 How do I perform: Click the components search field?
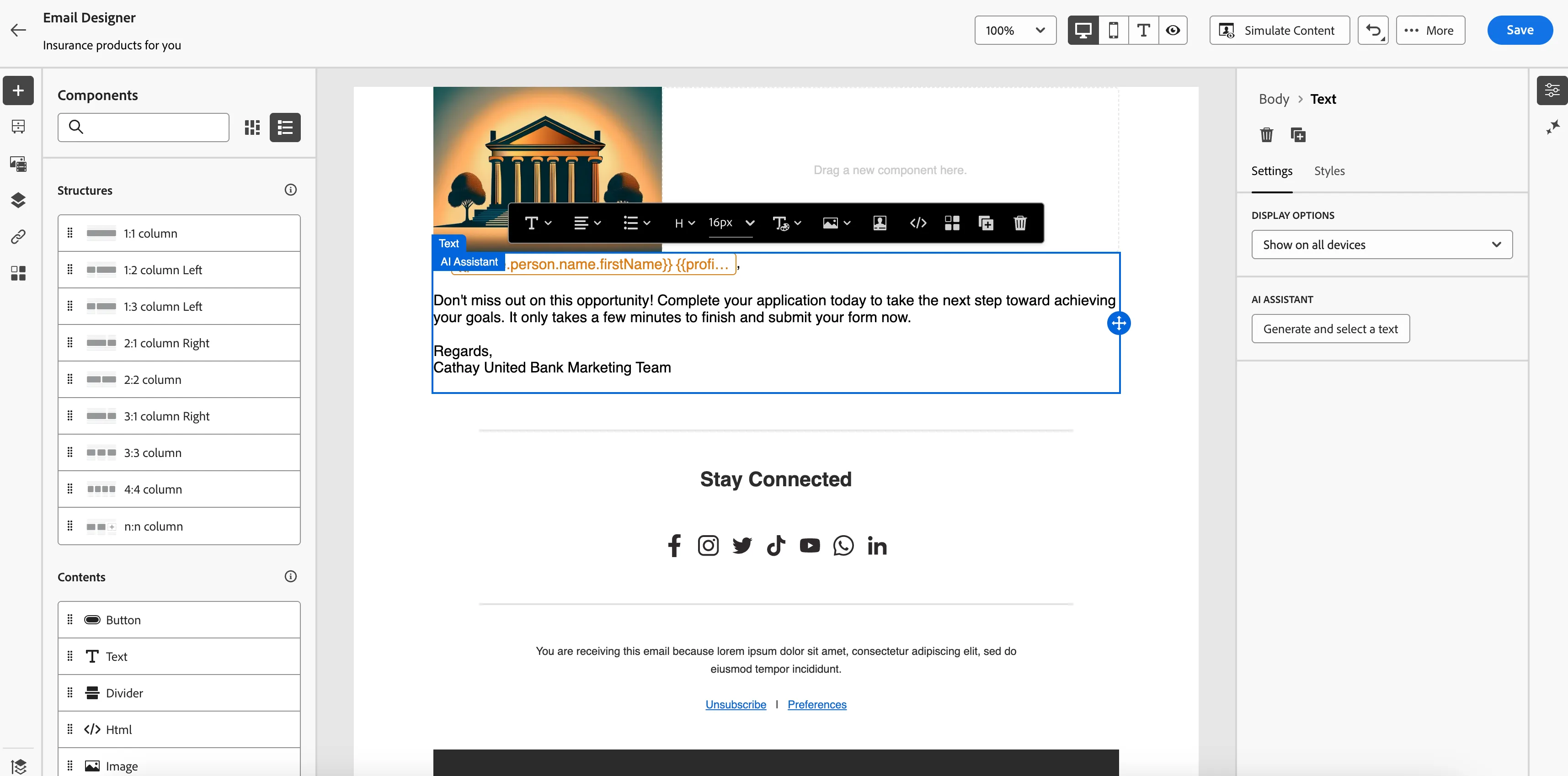[x=144, y=127]
